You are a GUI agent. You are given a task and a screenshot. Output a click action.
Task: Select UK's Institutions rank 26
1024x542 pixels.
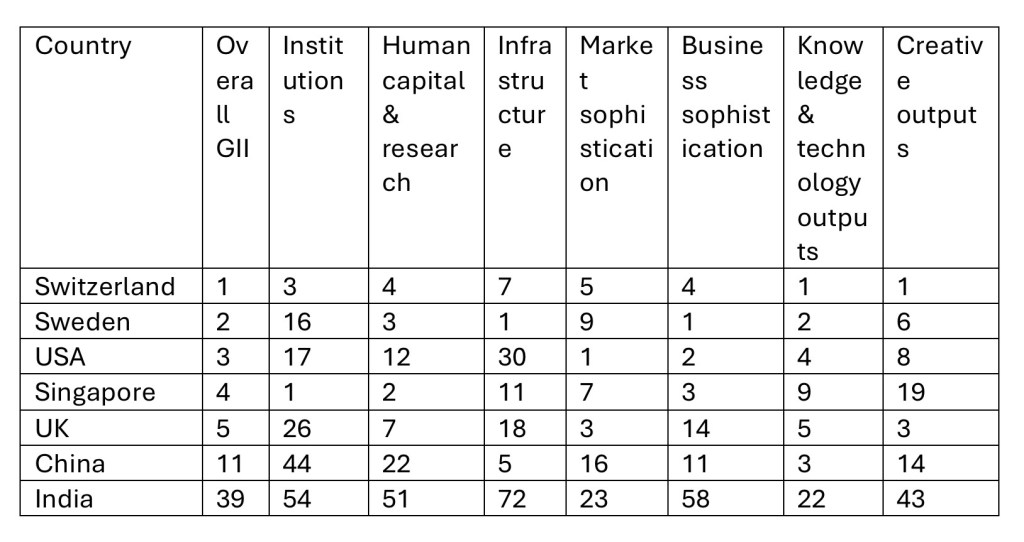coord(298,428)
